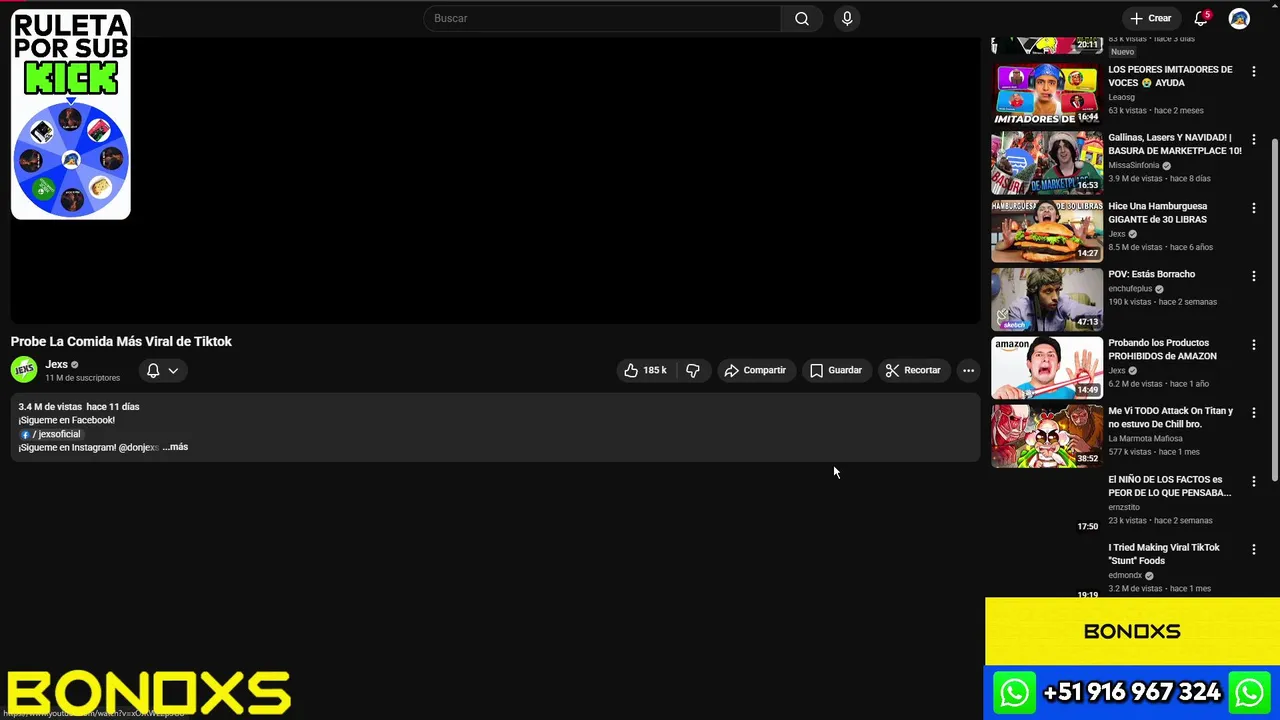Open options for I Tried Making Viral TikTok

tap(1253, 549)
